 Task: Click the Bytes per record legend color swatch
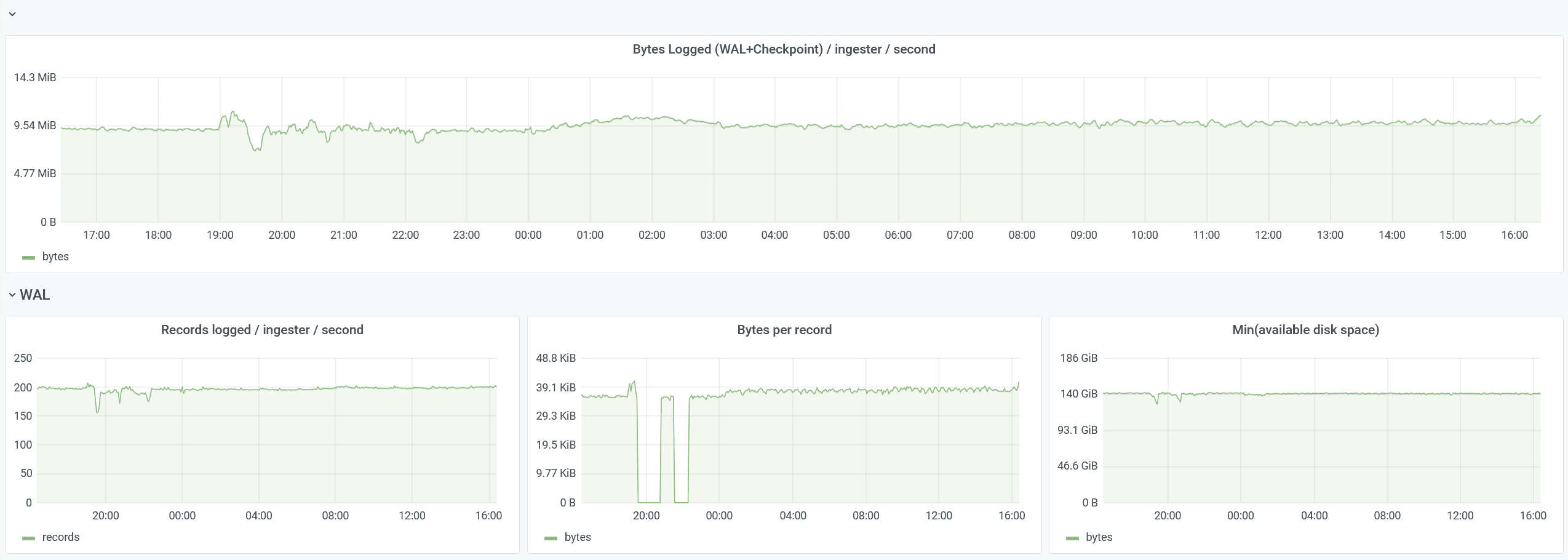click(551, 538)
